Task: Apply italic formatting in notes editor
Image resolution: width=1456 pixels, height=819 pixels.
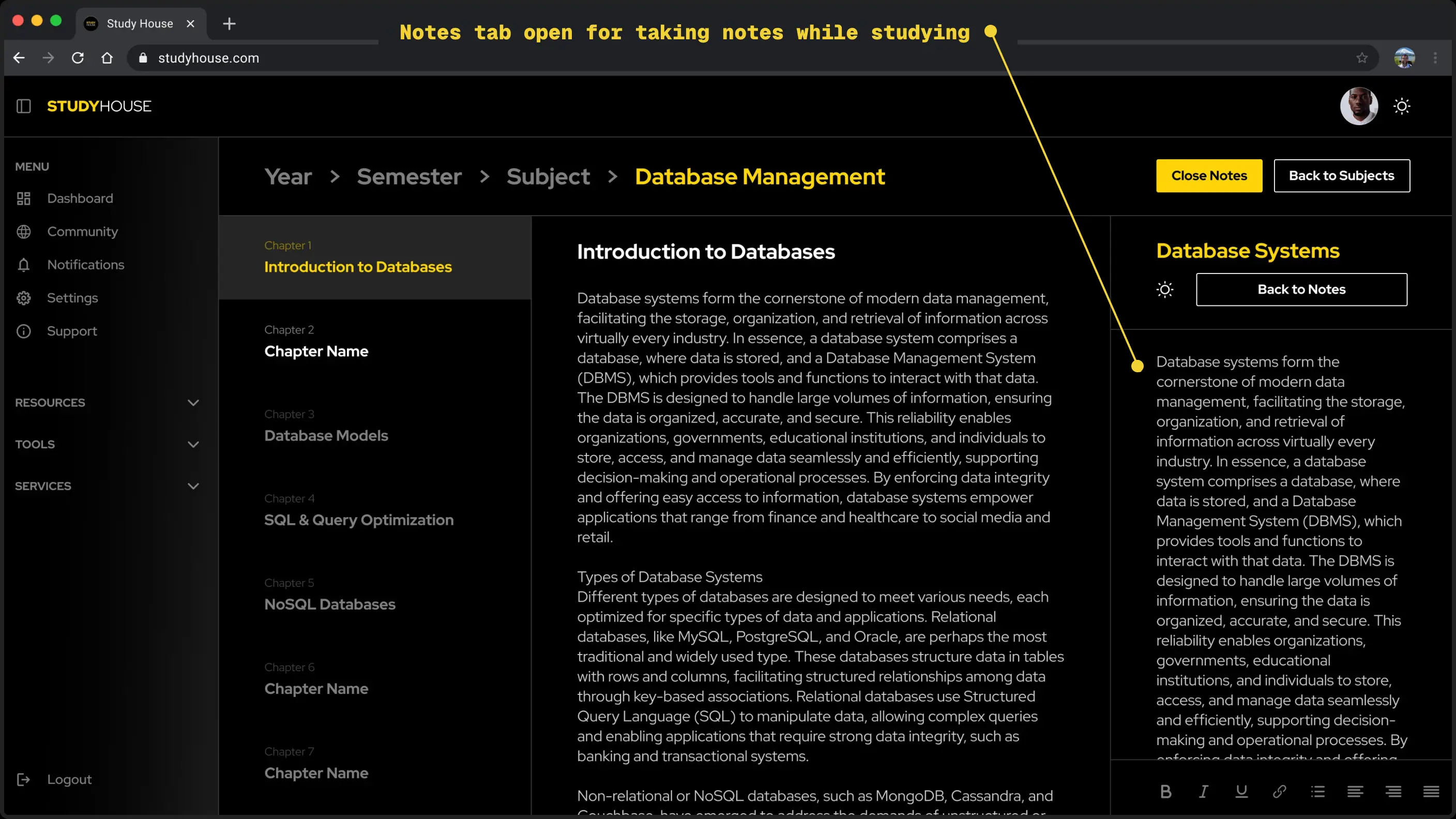Action: pos(1203,792)
